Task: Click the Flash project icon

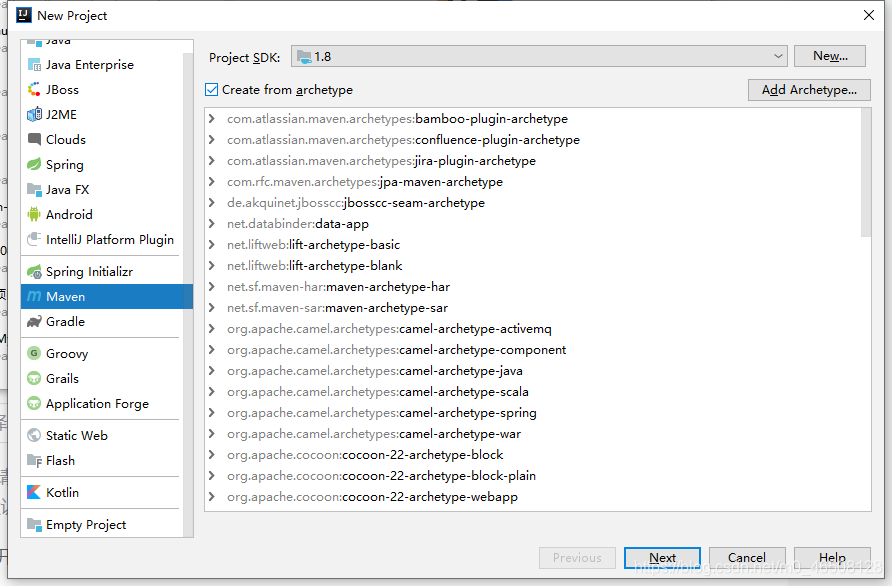Action: pos(34,460)
